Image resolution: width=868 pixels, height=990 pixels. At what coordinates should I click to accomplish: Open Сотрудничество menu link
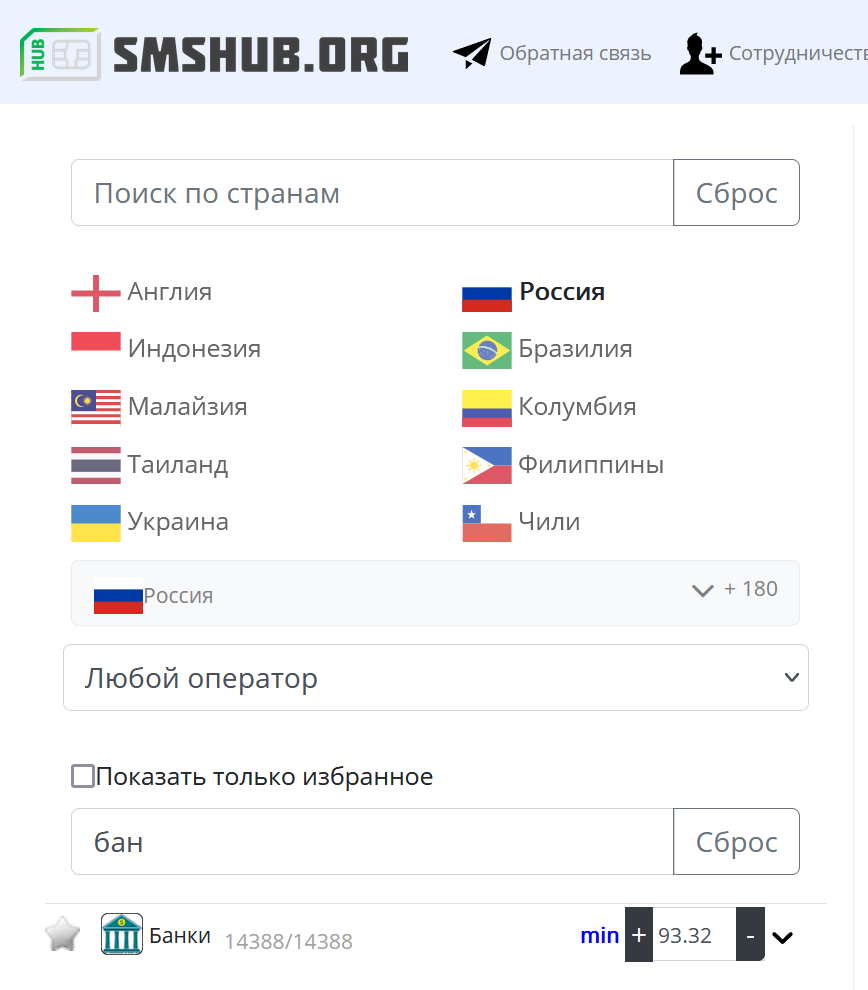pos(799,53)
